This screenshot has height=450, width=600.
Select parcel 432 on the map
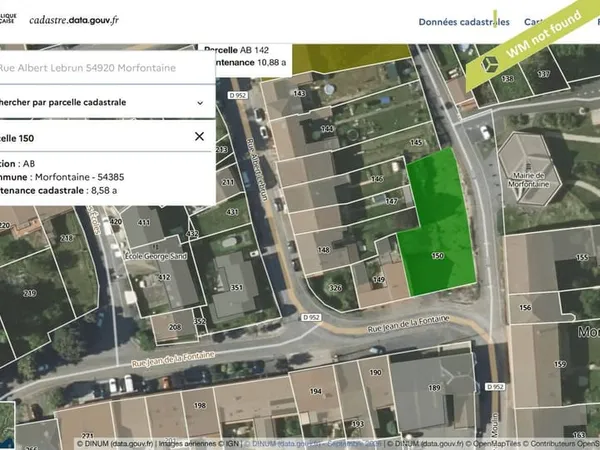(192, 233)
